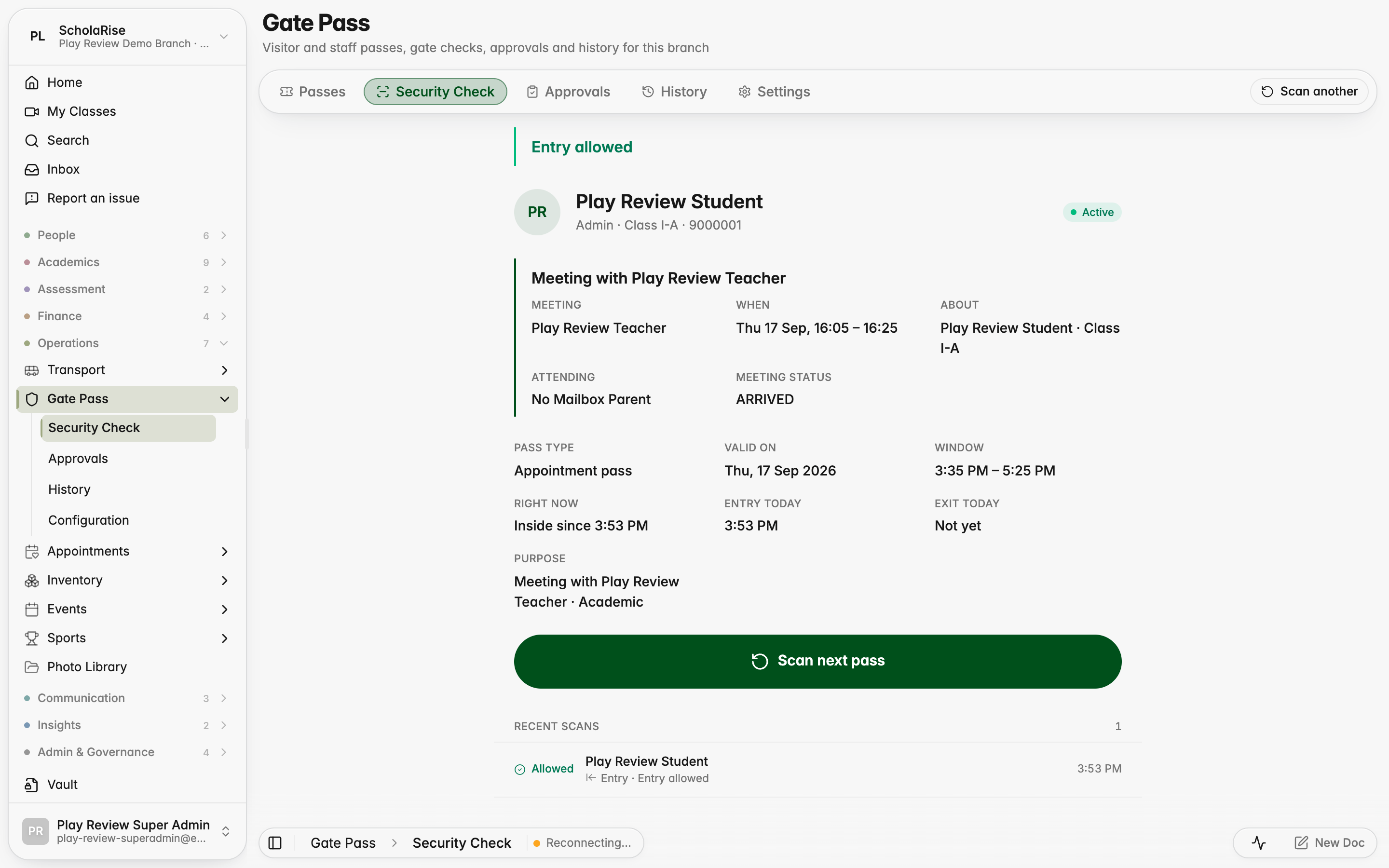
Task: Collapse the Operations section
Action: tap(127, 343)
